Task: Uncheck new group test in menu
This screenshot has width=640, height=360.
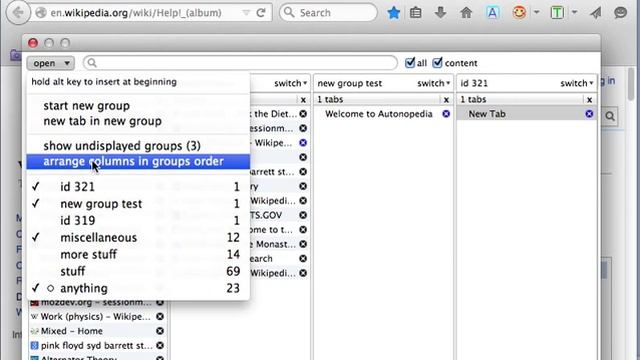Action: (138, 204)
